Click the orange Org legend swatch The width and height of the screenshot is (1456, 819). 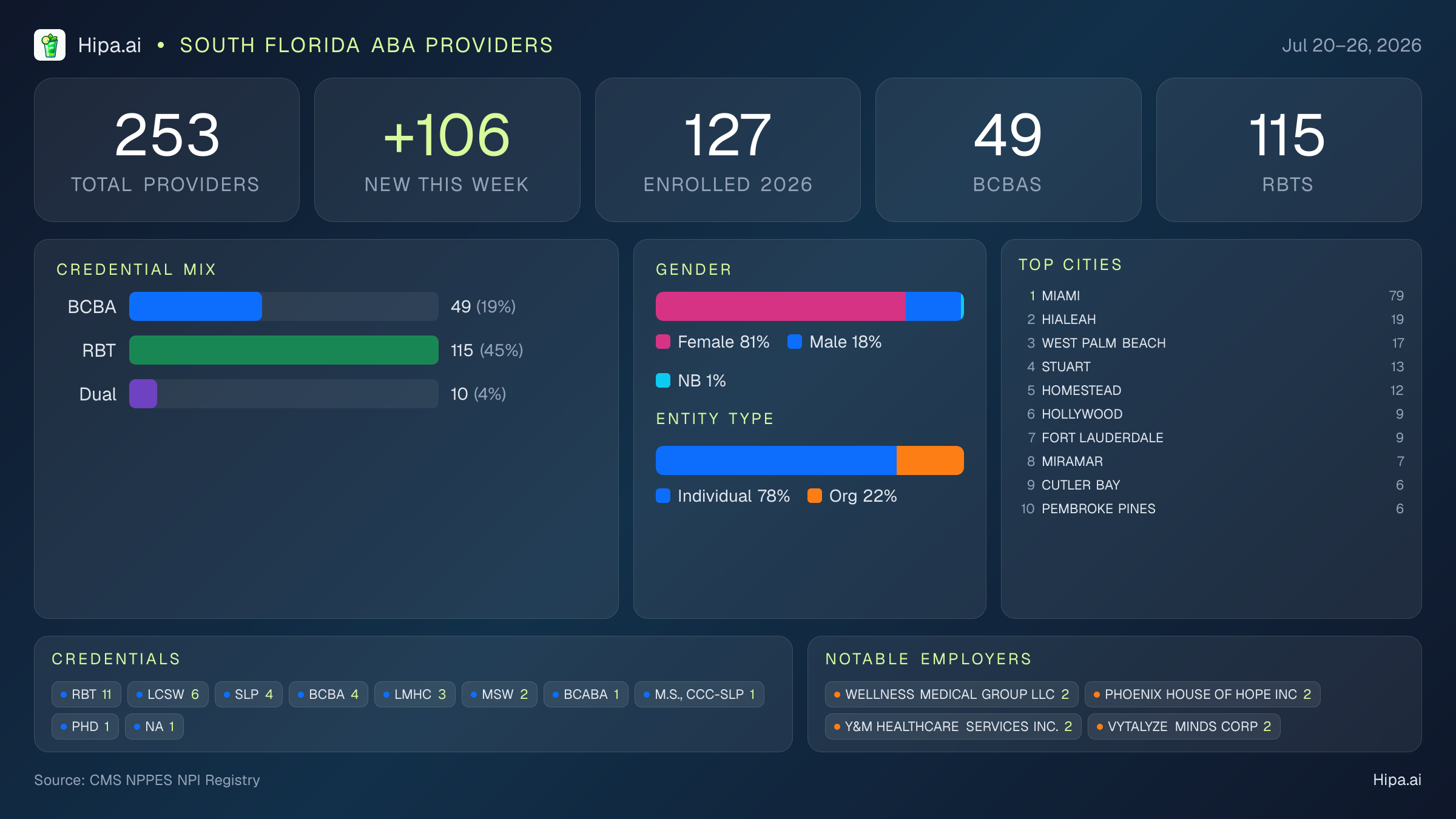click(815, 496)
